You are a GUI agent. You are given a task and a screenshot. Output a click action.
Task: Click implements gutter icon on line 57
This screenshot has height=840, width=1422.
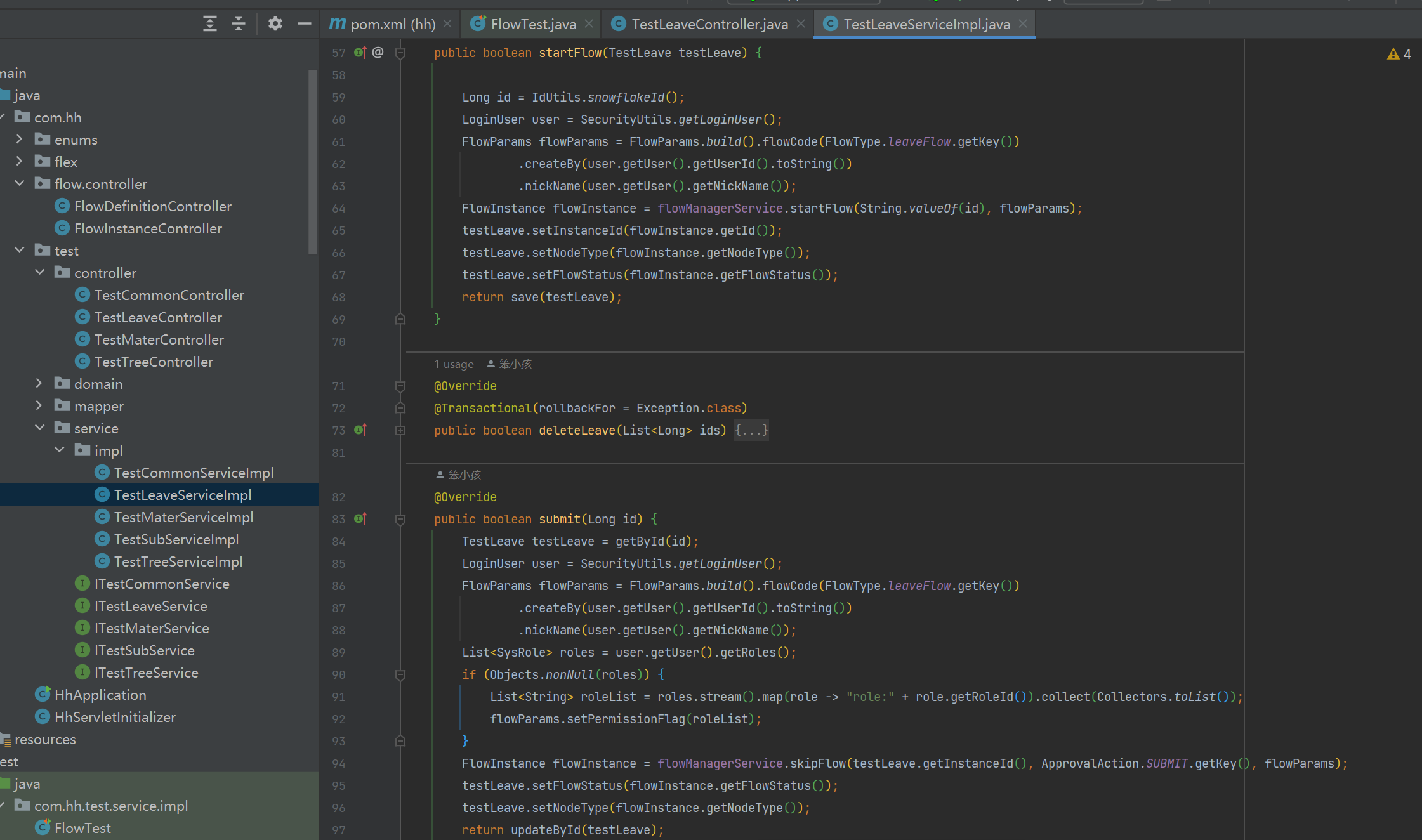coord(360,53)
